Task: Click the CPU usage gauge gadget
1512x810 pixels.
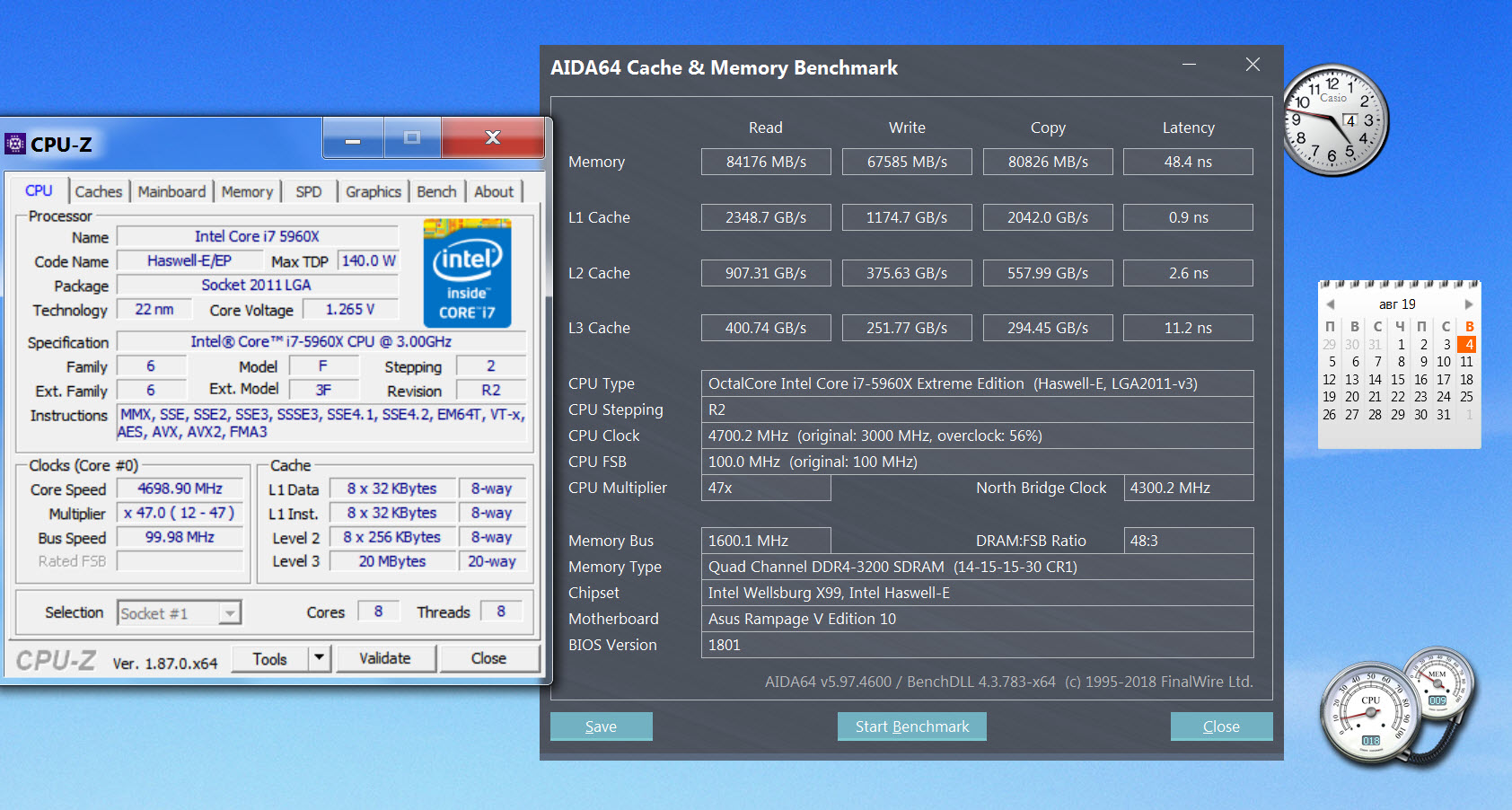Action: coord(1370,714)
